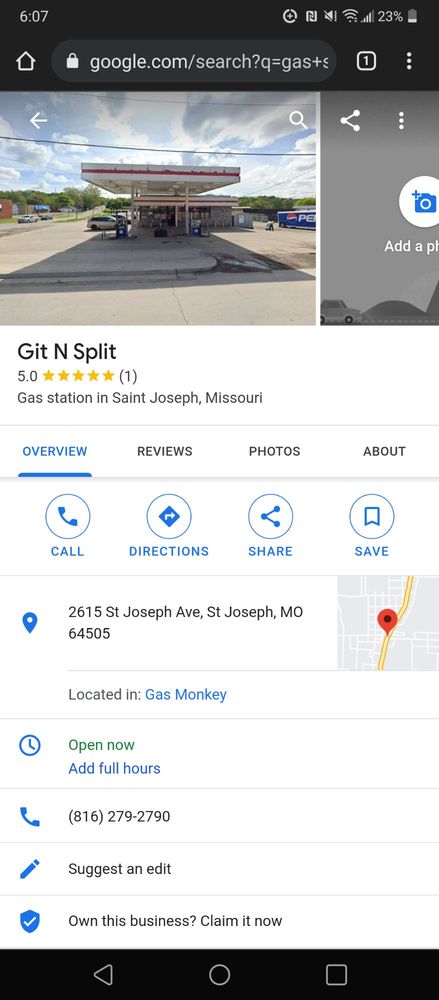The width and height of the screenshot is (439, 1000).
Task: Tap the back arrow over the photo
Action: (x=38, y=120)
